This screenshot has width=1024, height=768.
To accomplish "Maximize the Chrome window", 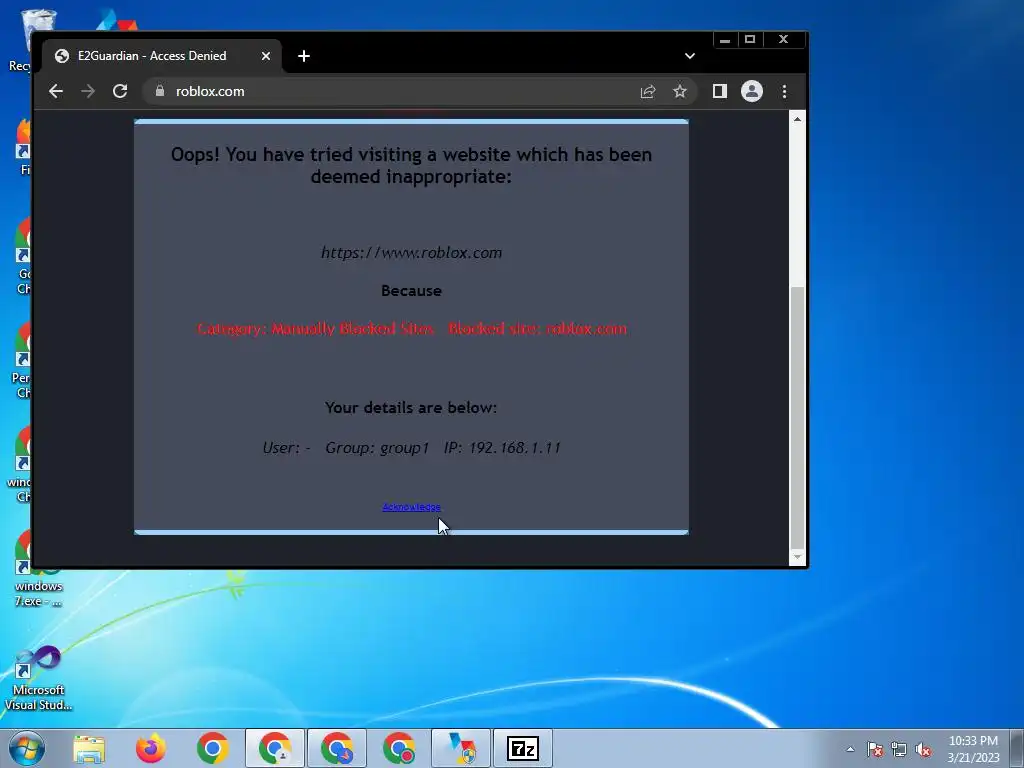I will [x=750, y=40].
